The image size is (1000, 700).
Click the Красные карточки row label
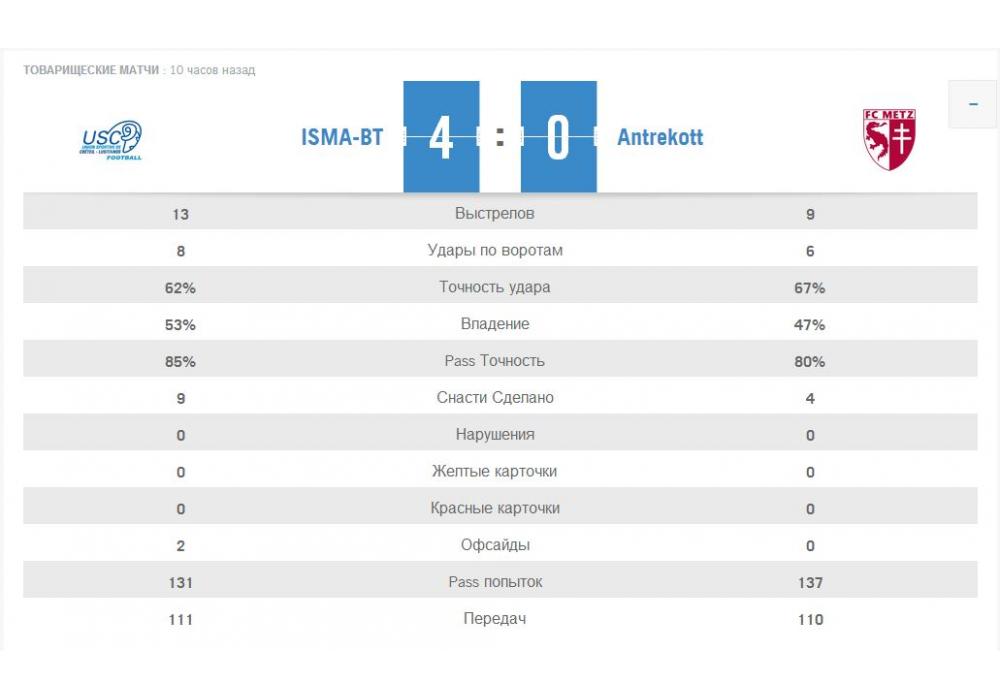(495, 509)
